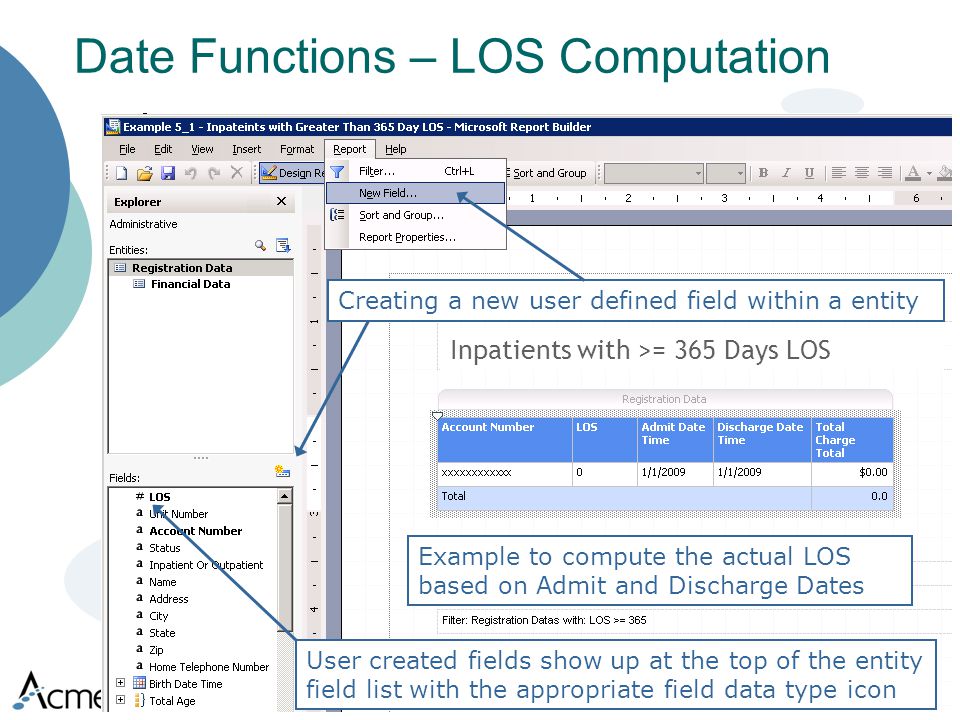Click the LOS column header in table
The image size is (960, 720).
604,440
